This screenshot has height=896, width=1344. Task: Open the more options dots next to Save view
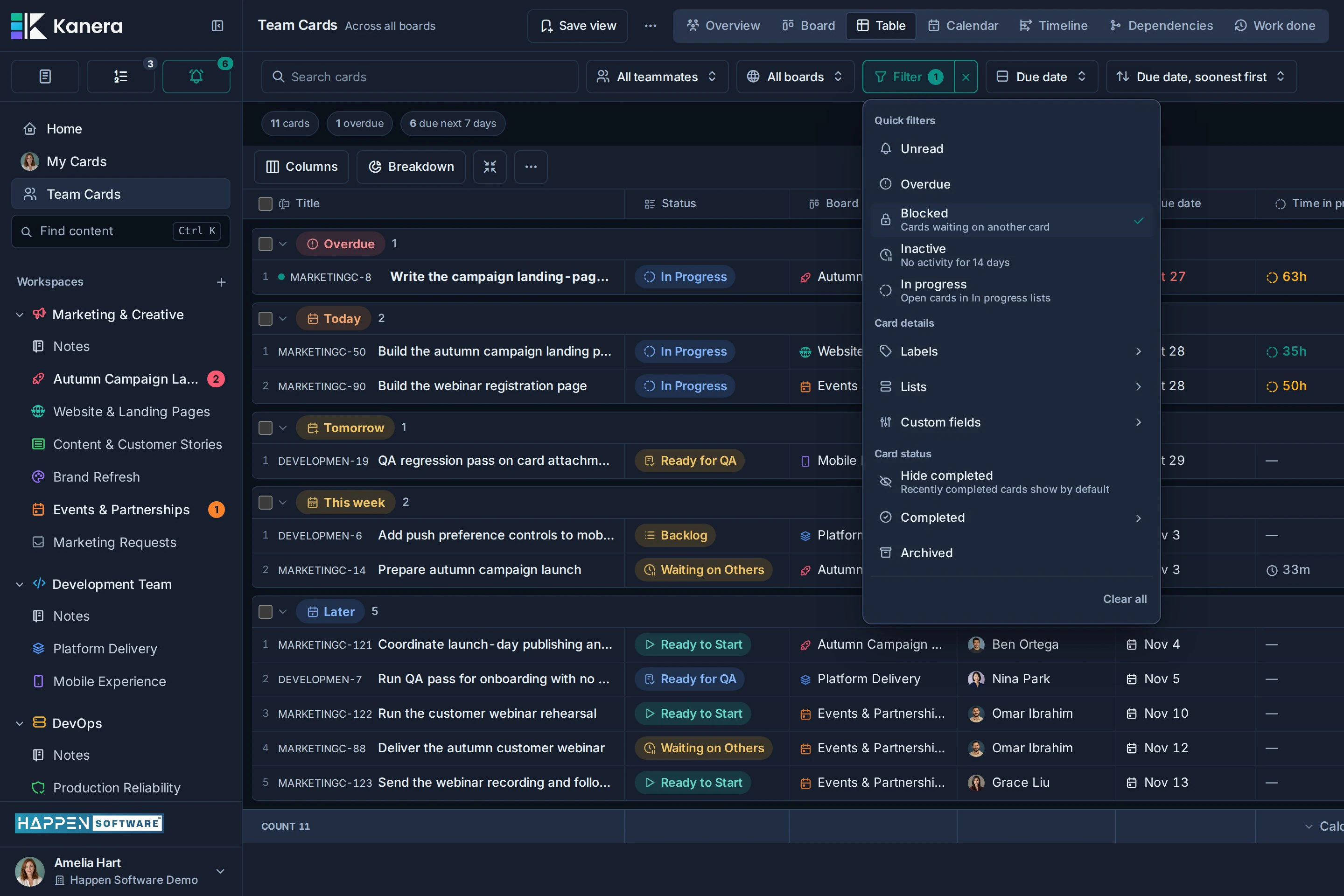pos(650,26)
